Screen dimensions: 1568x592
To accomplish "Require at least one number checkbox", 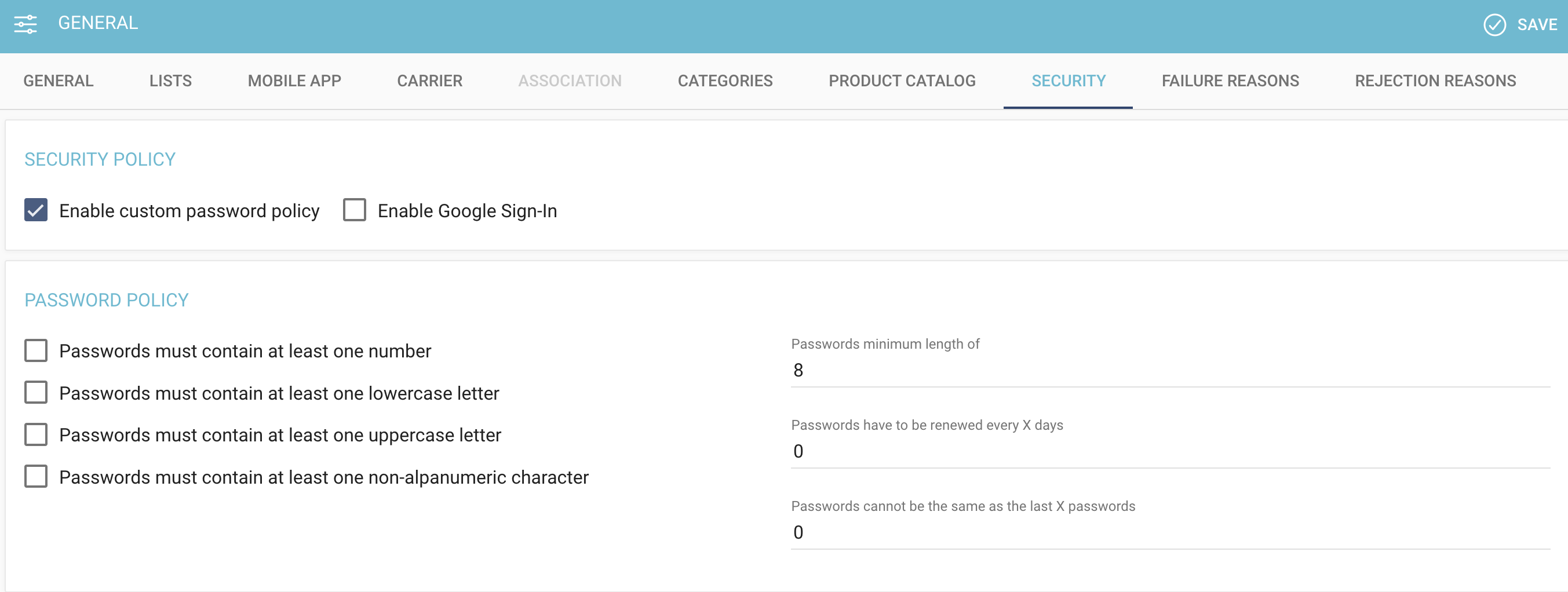I will coord(36,351).
